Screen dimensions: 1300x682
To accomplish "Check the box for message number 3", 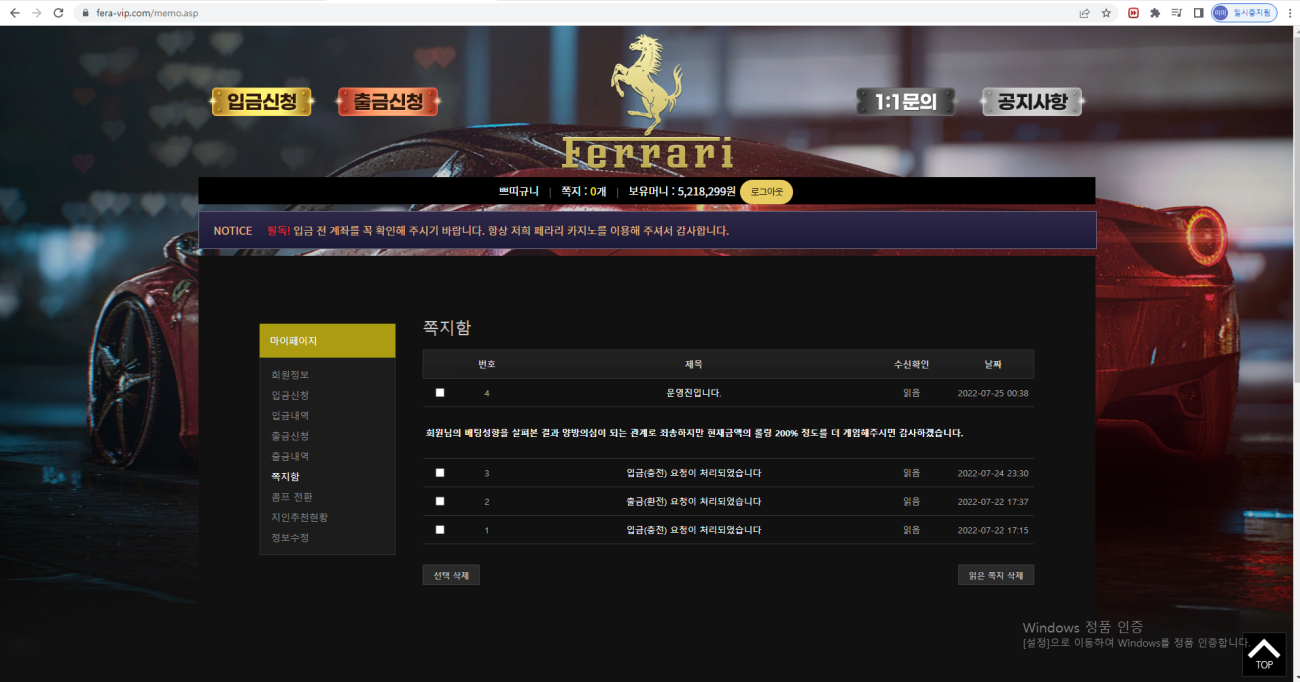I will tap(440, 473).
